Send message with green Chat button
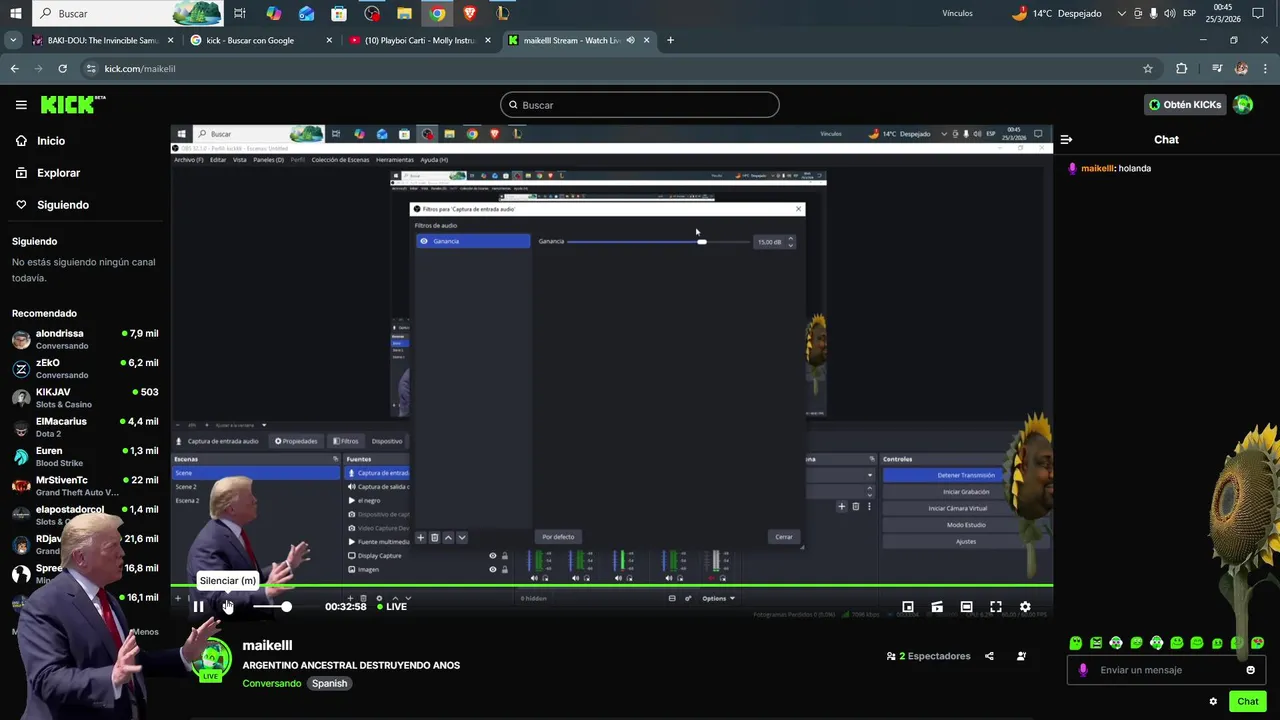This screenshot has width=1280, height=720. 1247,701
